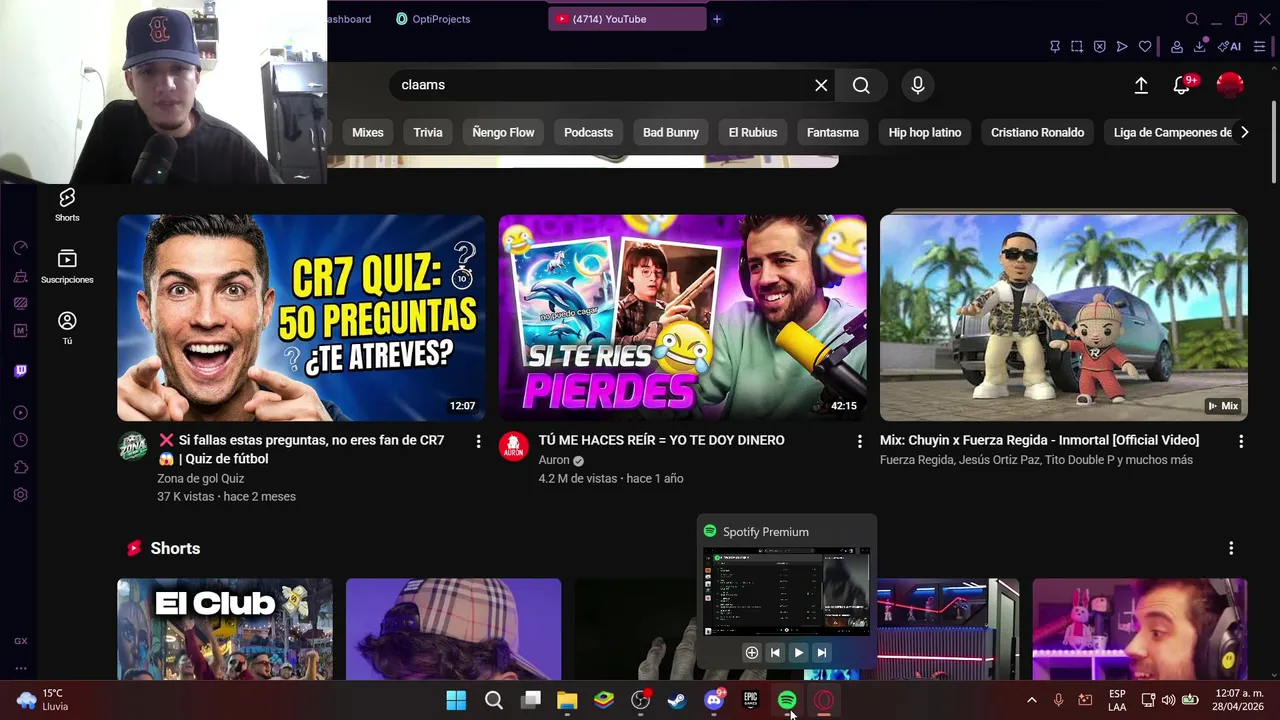The image size is (1280, 720).
Task: Open GX Control speedometer in Opera sidebar
Action: (x=20, y=248)
